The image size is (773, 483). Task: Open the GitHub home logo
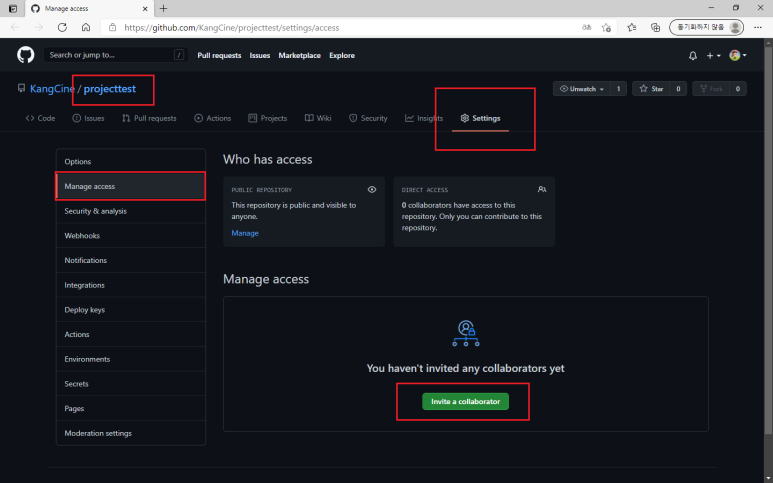pyautogui.click(x=26, y=55)
